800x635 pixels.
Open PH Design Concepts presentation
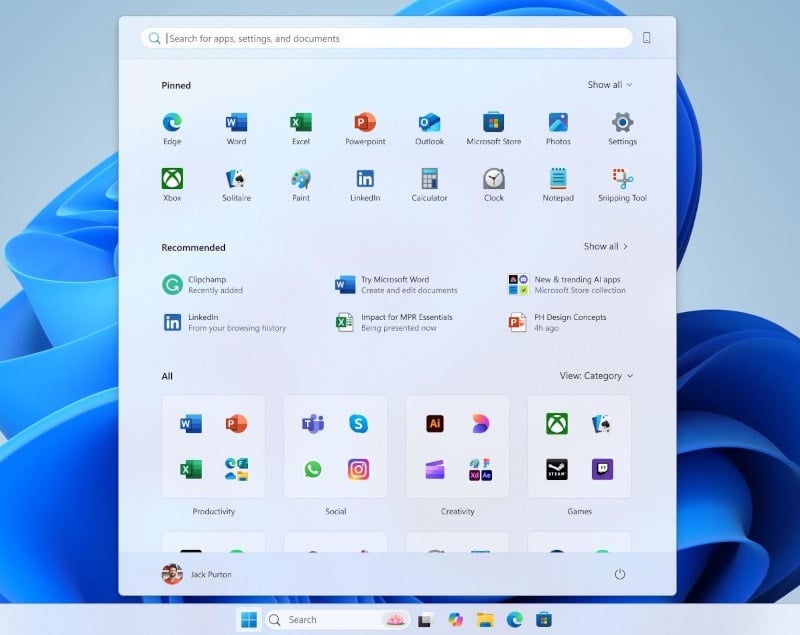point(557,322)
